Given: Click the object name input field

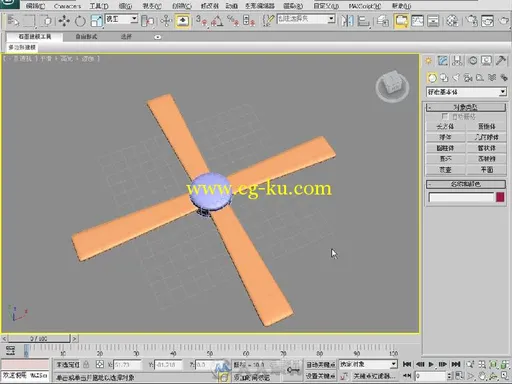Looking at the screenshot, I should tap(461, 197).
